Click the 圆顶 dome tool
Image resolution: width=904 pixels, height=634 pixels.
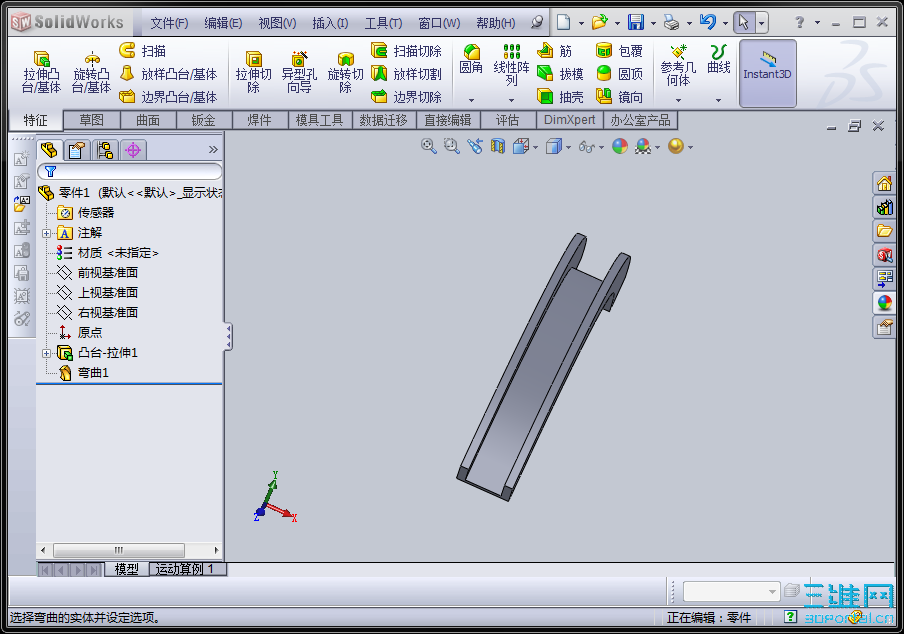[x=619, y=74]
